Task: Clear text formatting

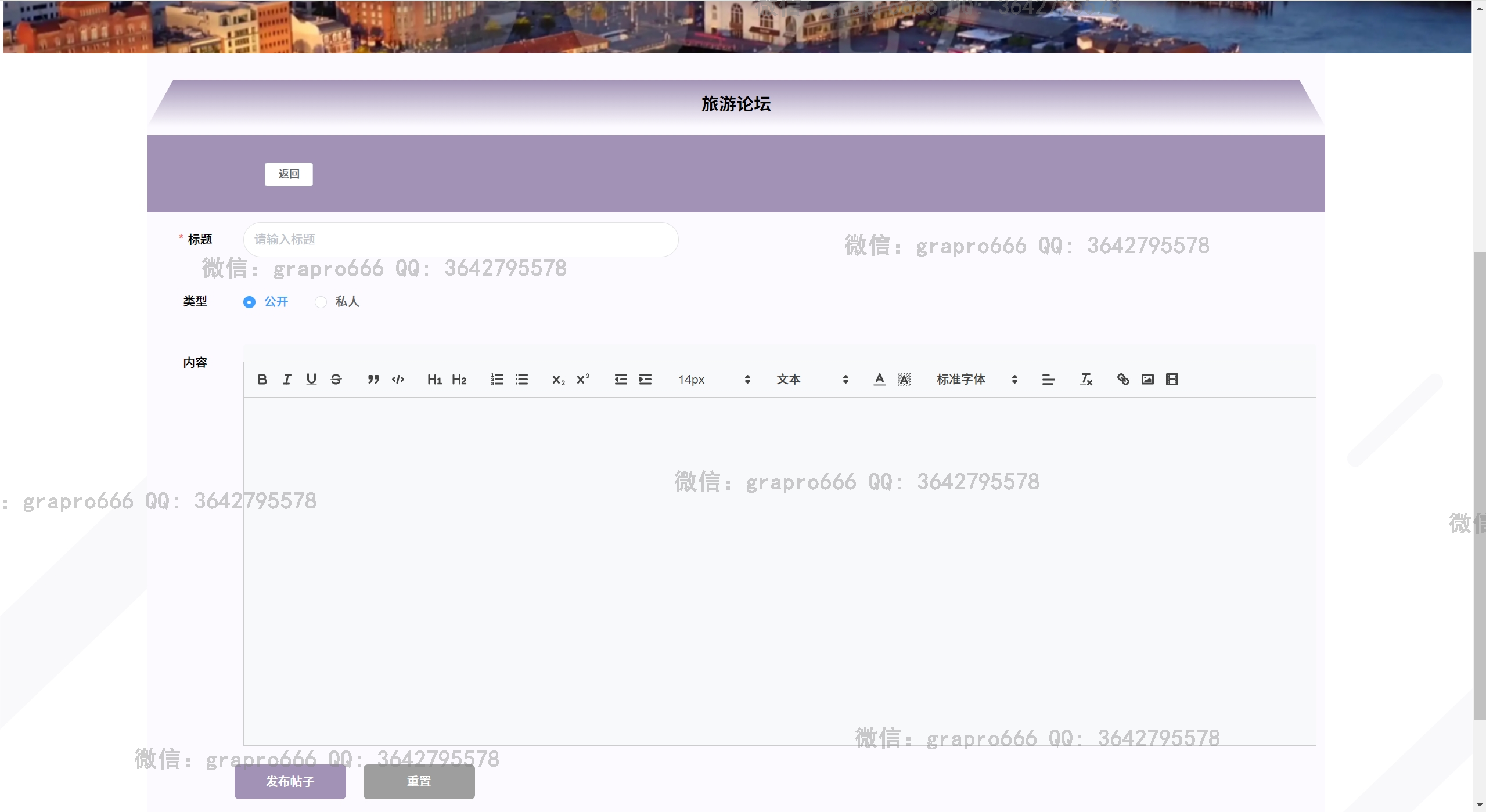Action: [1086, 380]
